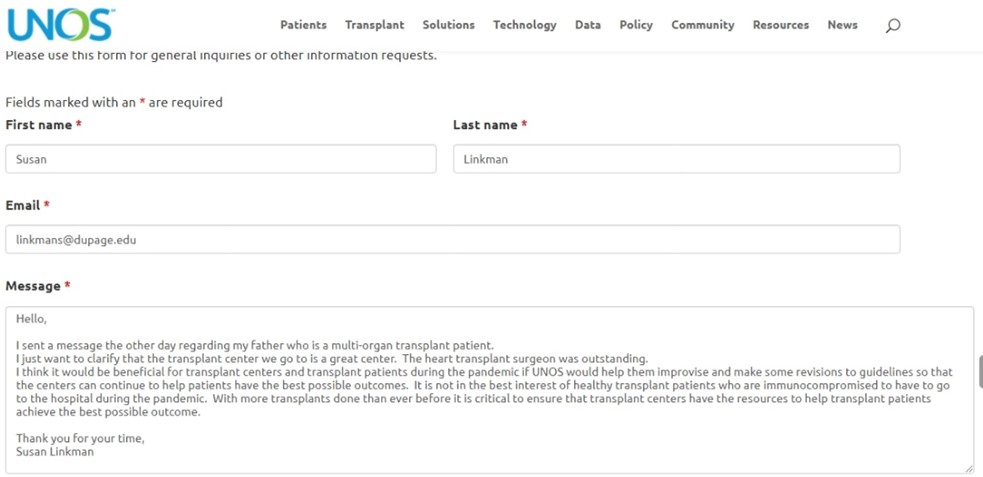
Task: Open the Solutions menu
Action: pyautogui.click(x=448, y=25)
